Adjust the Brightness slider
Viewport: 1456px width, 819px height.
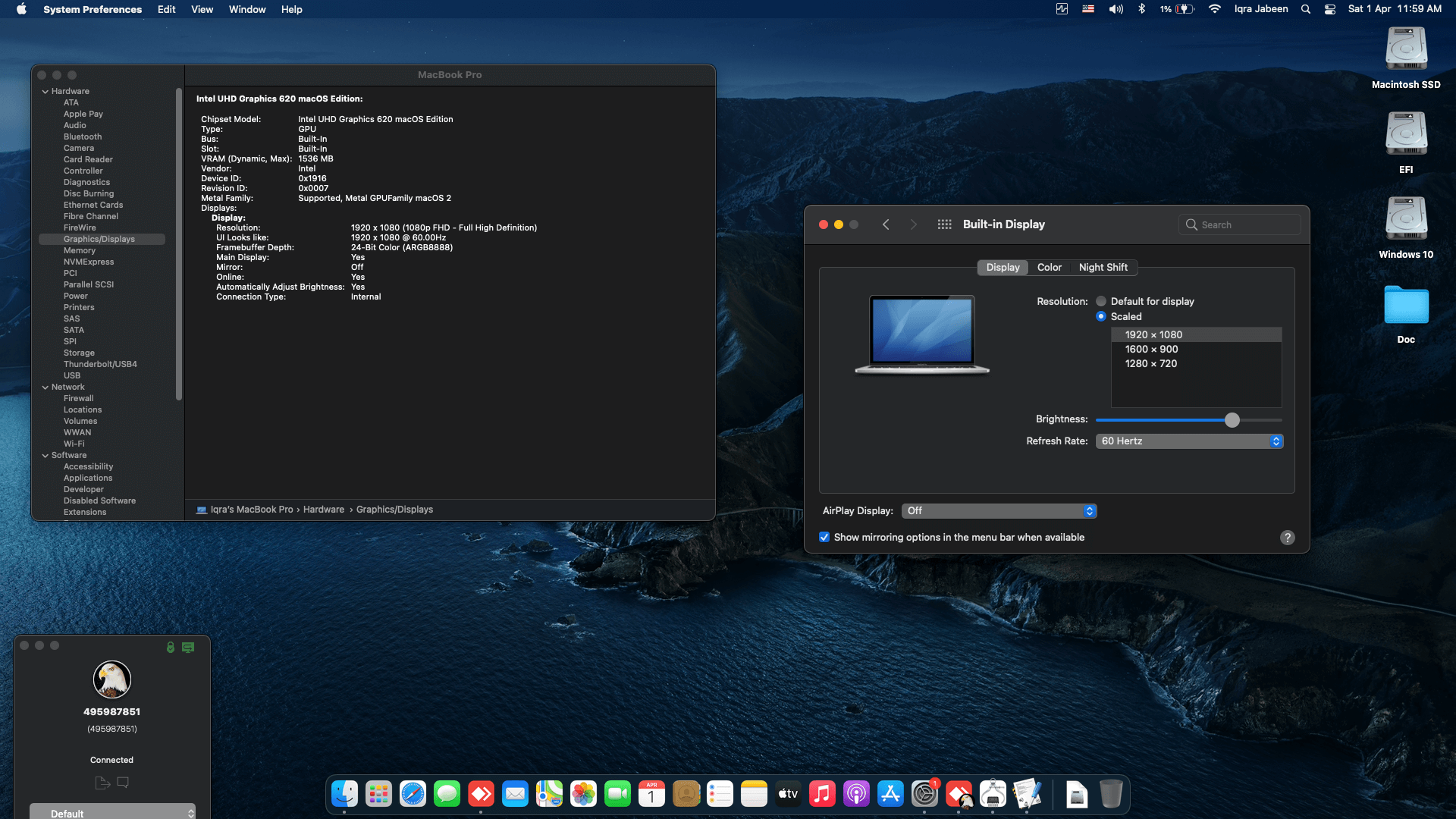click(1232, 419)
